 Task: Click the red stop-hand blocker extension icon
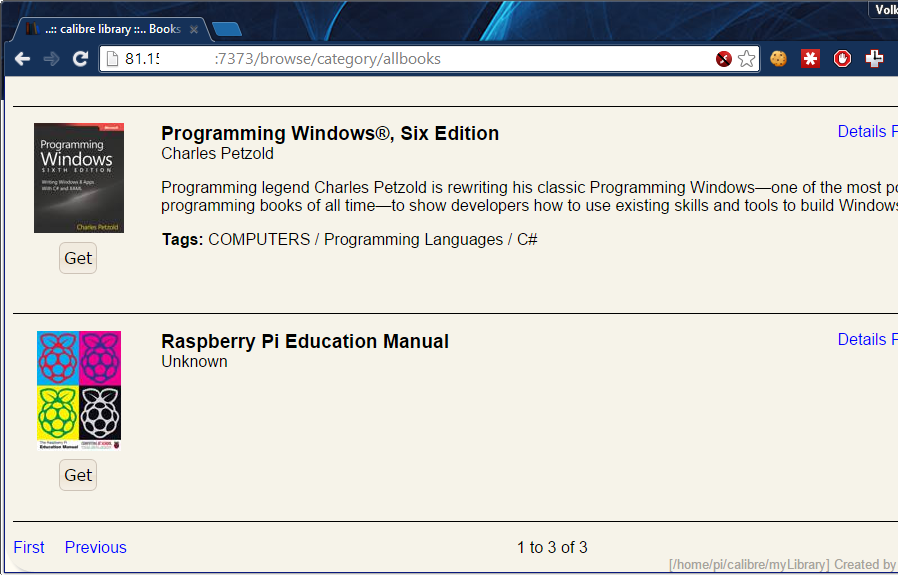click(x=842, y=59)
